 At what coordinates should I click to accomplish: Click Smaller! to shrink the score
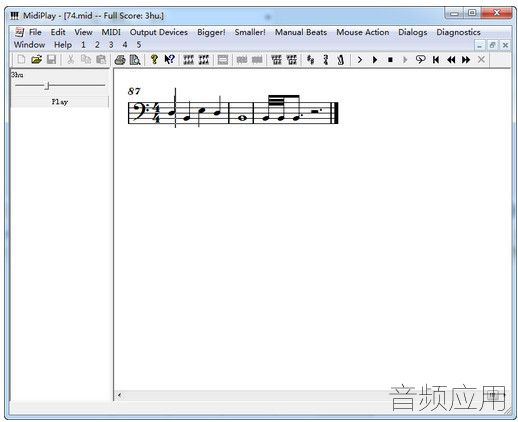pos(250,32)
